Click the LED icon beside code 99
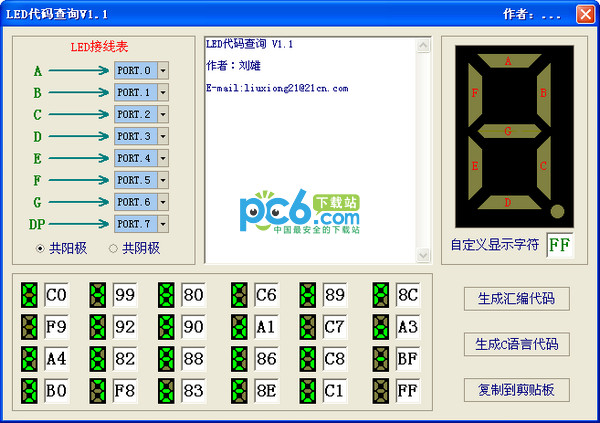The image size is (600, 423). click(98, 295)
